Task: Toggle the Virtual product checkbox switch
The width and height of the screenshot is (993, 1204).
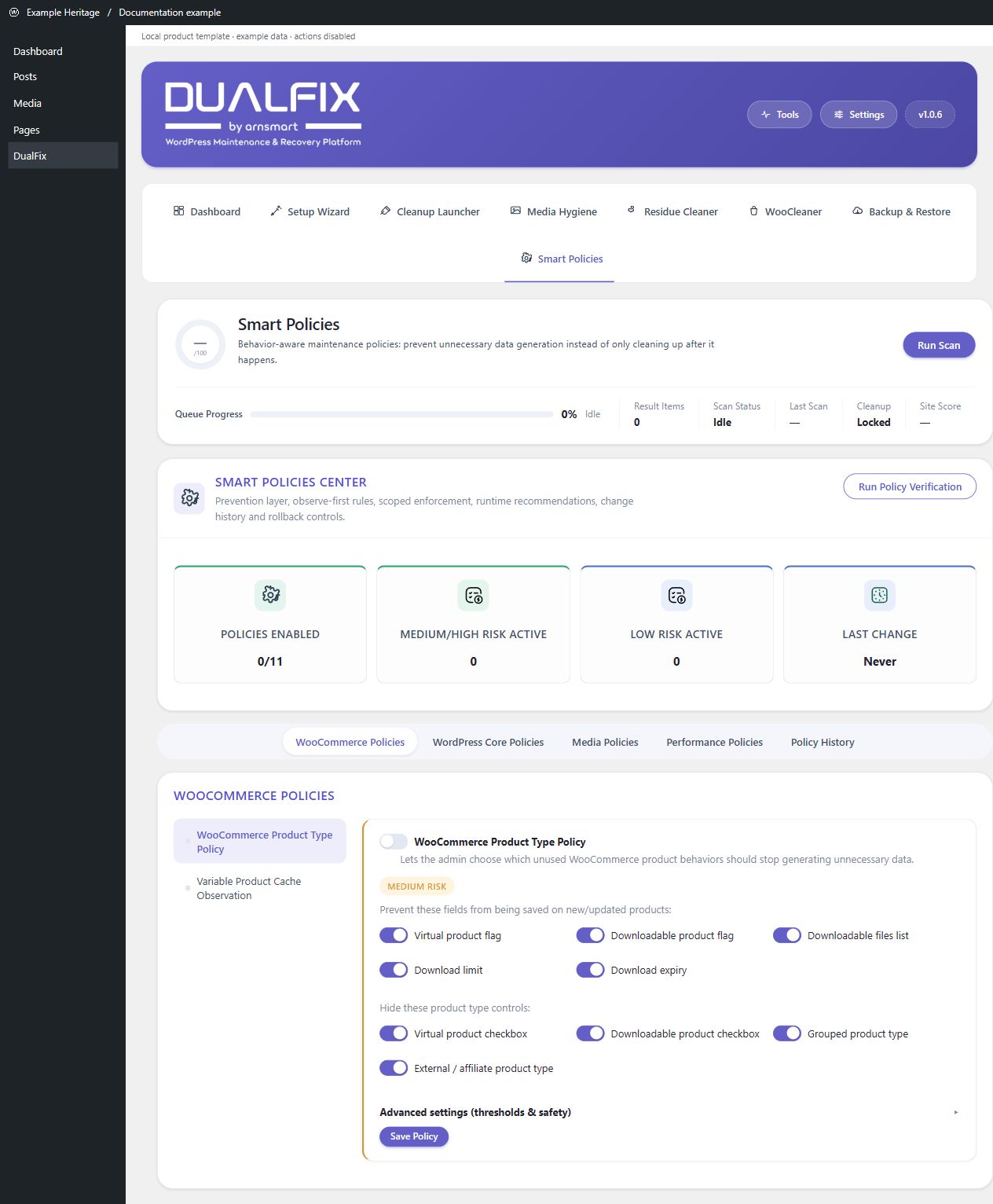Action: pyautogui.click(x=394, y=1033)
